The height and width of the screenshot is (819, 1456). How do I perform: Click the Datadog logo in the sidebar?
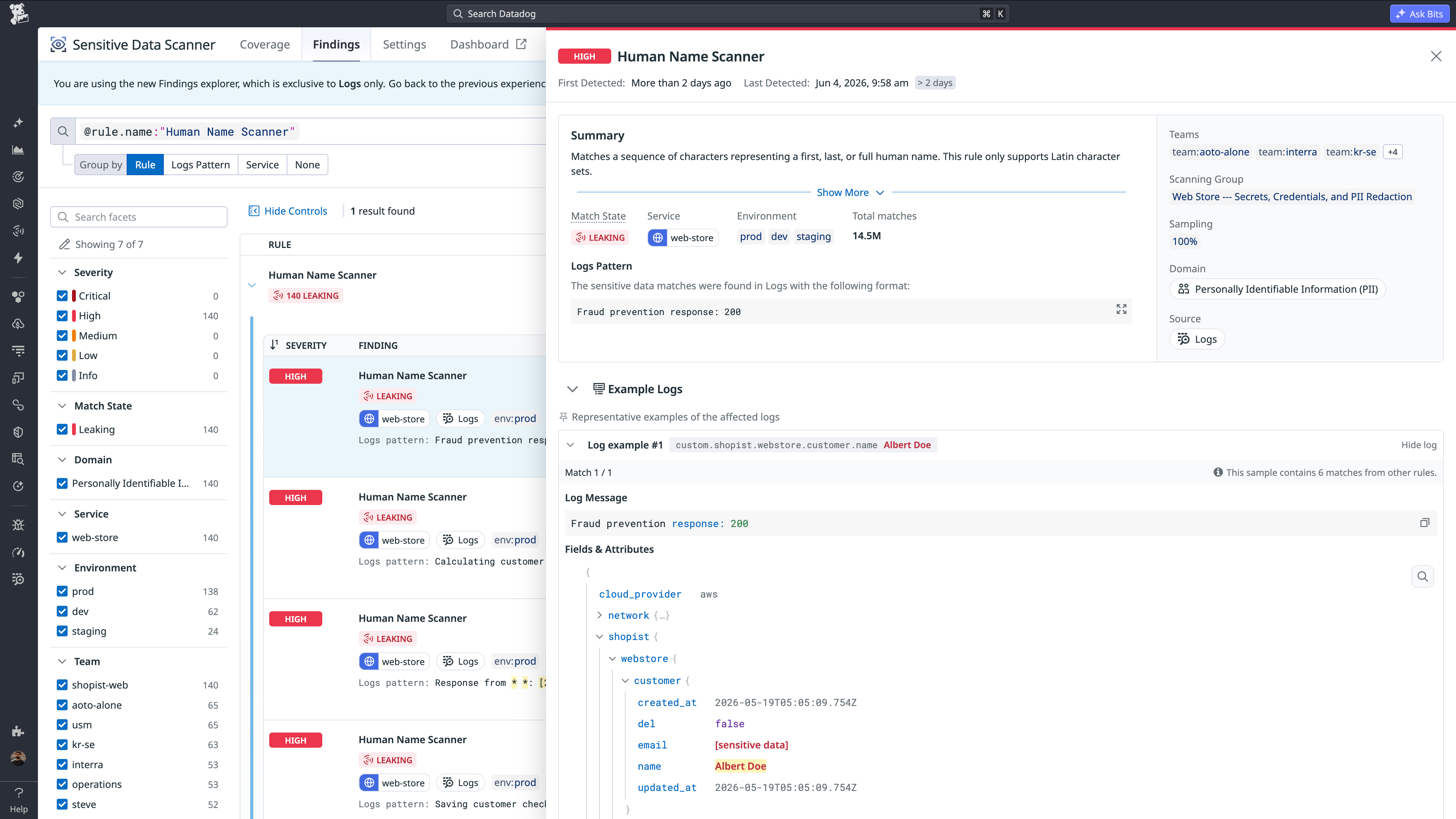point(19,14)
